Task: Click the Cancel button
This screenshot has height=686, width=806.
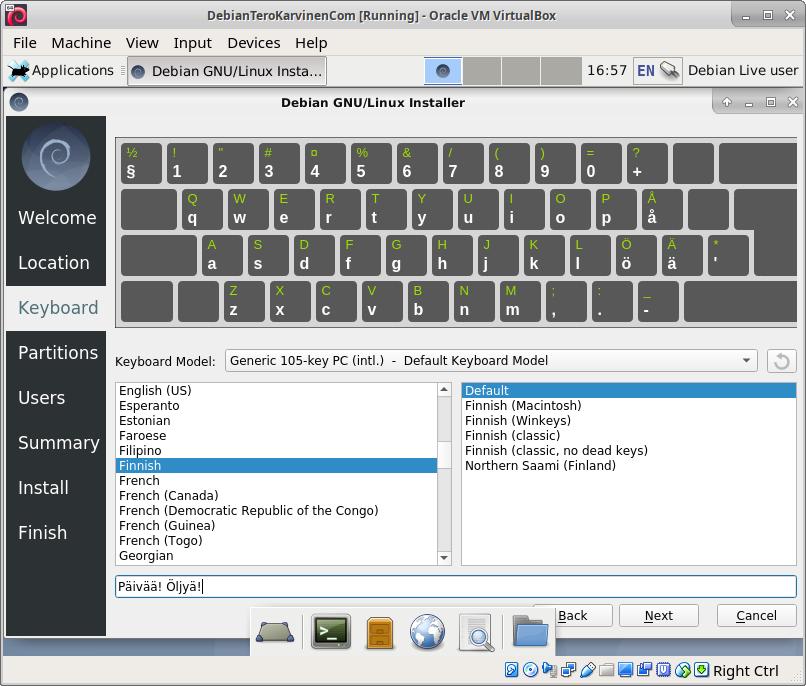Action: (756, 616)
